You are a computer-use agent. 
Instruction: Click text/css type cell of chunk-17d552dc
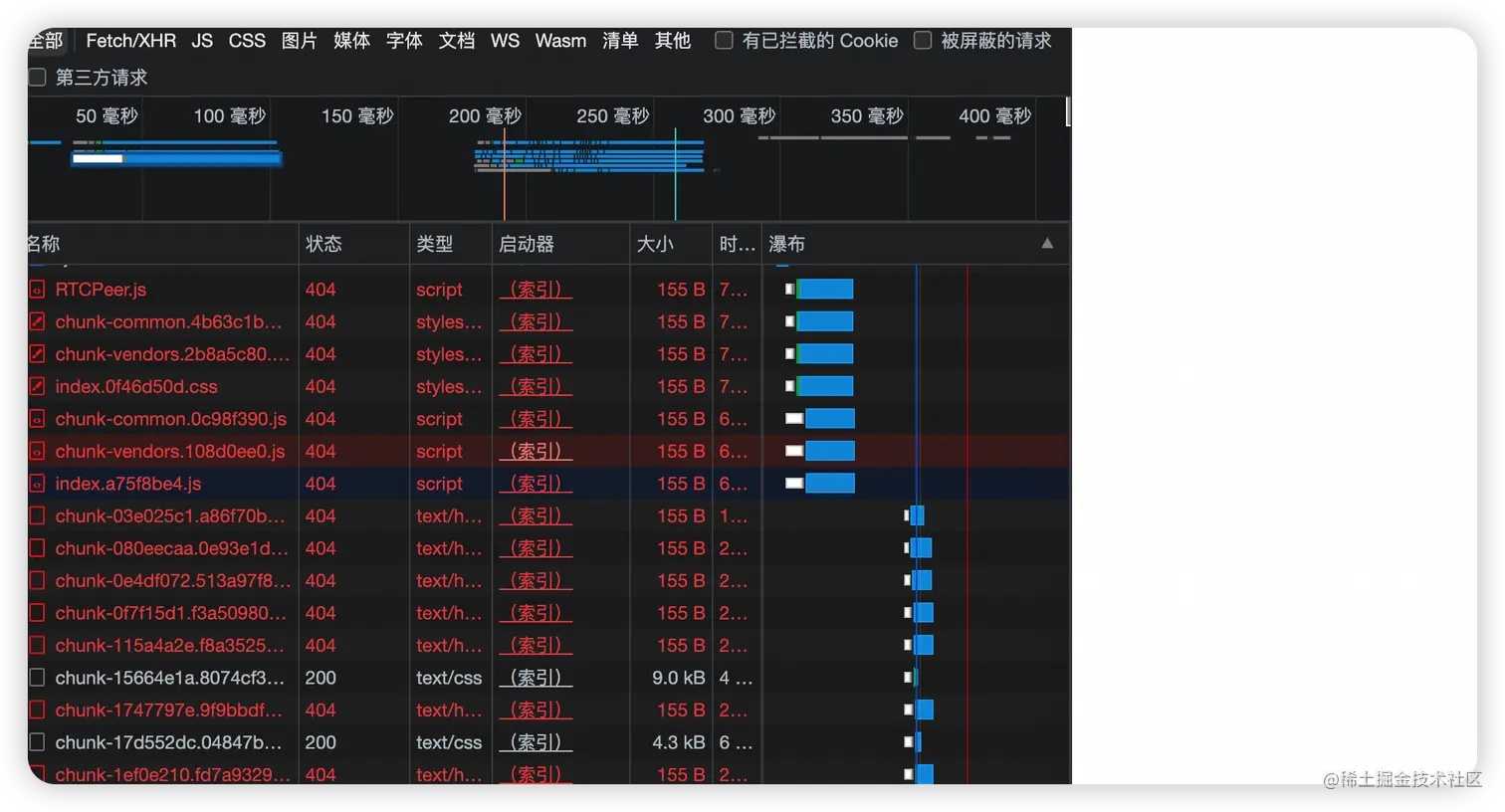pyautogui.click(x=449, y=742)
